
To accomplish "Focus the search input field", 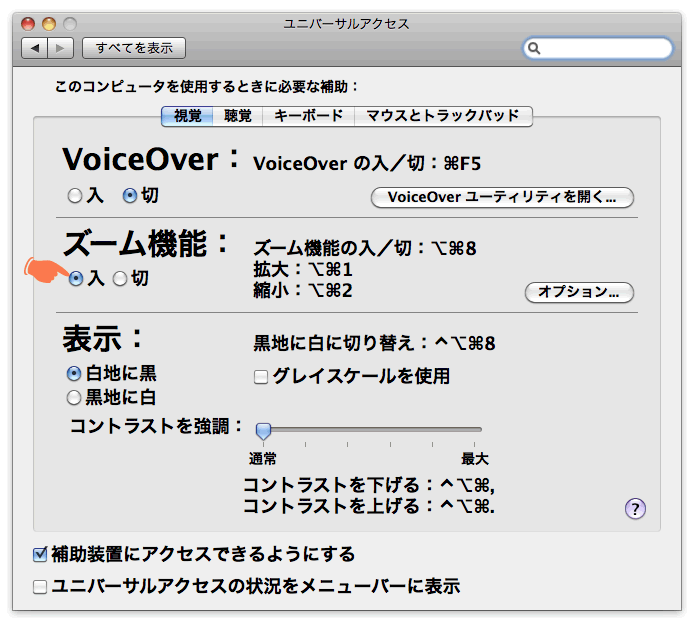I will pyautogui.click(x=598, y=48).
